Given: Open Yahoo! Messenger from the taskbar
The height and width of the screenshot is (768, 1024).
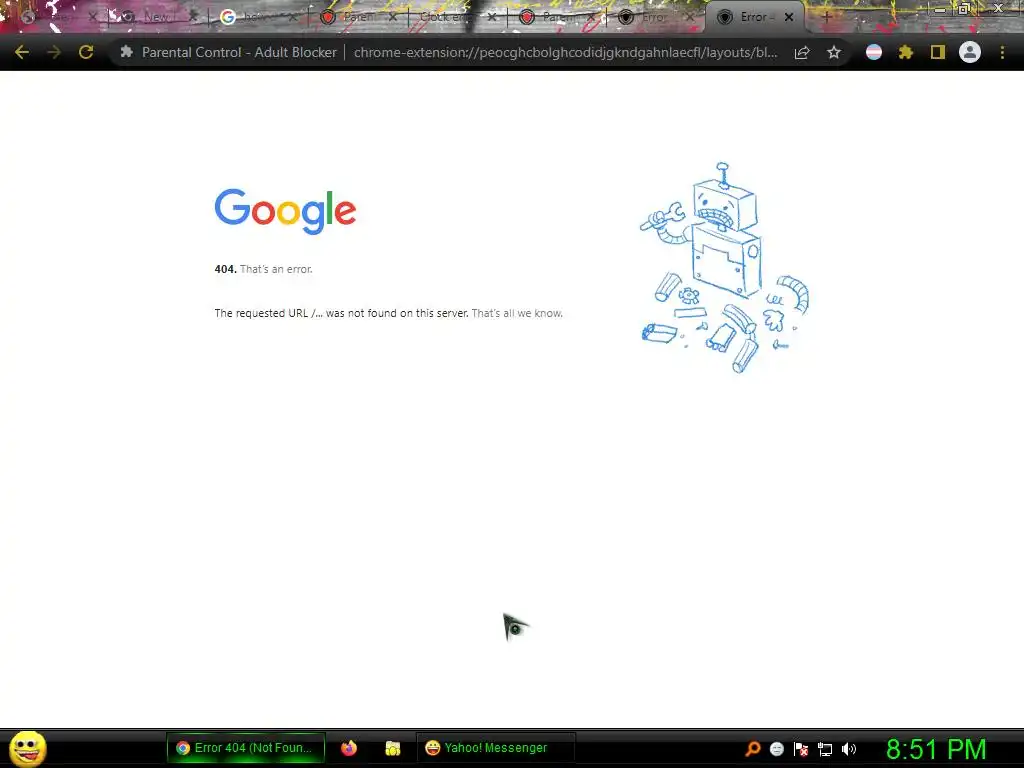Looking at the screenshot, I should tap(496, 748).
